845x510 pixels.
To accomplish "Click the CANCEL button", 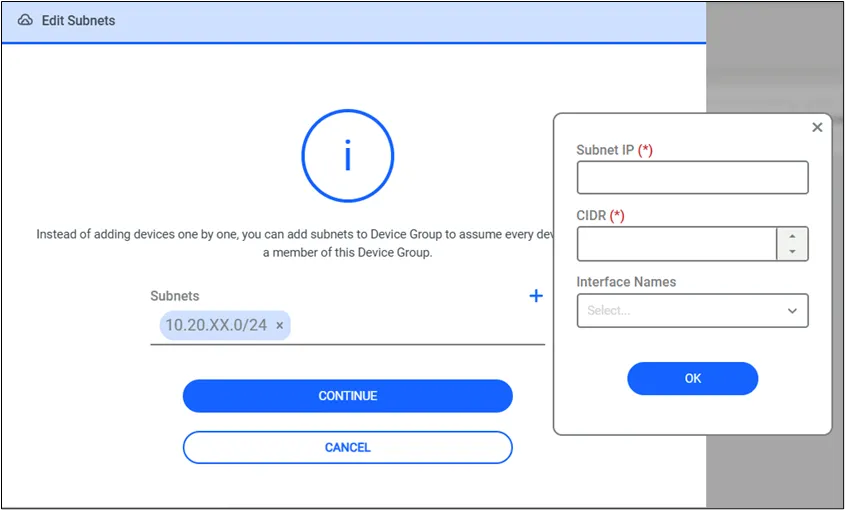I will (x=348, y=447).
